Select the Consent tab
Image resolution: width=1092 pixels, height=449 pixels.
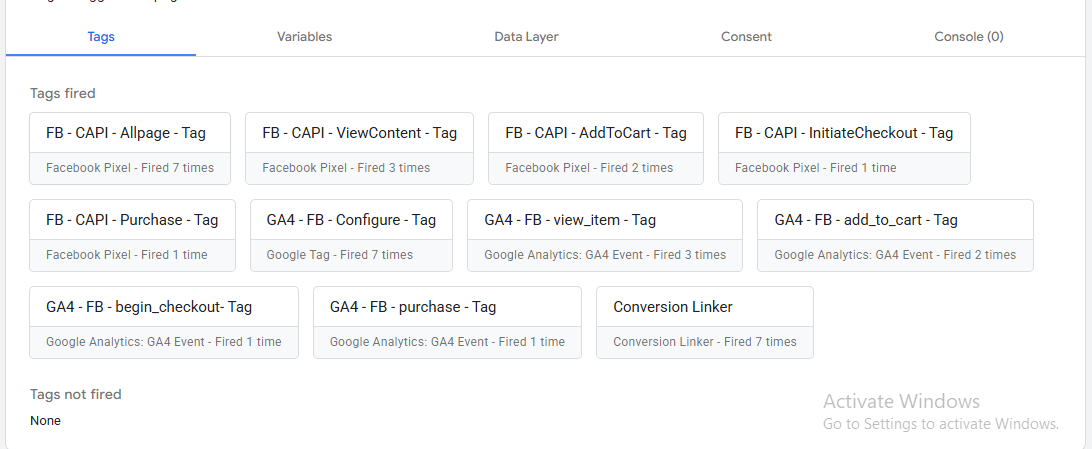pos(746,37)
